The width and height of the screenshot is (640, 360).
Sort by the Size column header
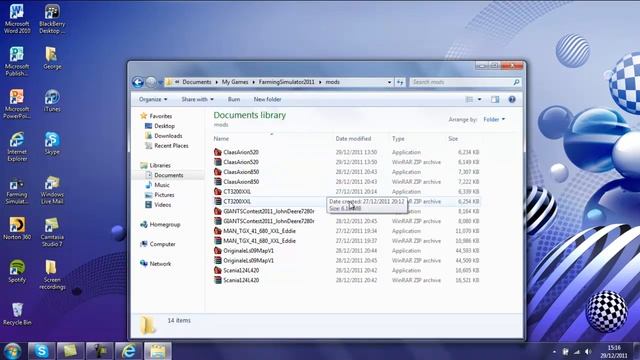pyautogui.click(x=453, y=139)
